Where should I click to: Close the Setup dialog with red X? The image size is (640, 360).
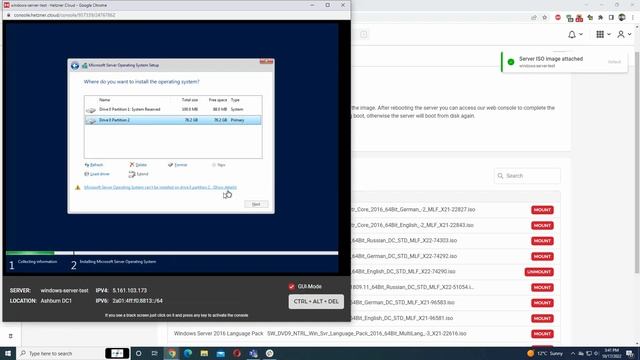point(266,62)
